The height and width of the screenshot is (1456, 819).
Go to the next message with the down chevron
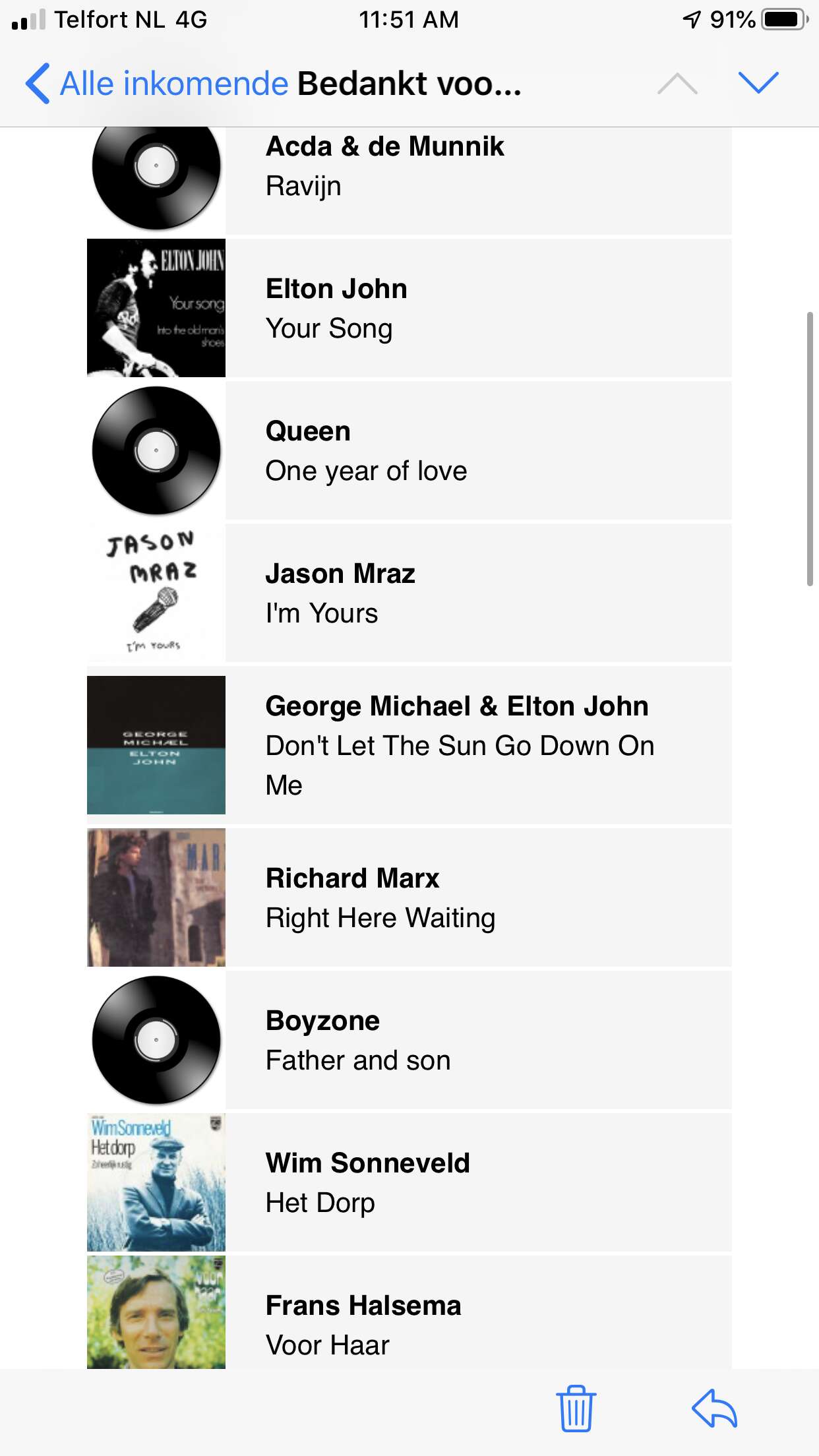pyautogui.click(x=758, y=83)
